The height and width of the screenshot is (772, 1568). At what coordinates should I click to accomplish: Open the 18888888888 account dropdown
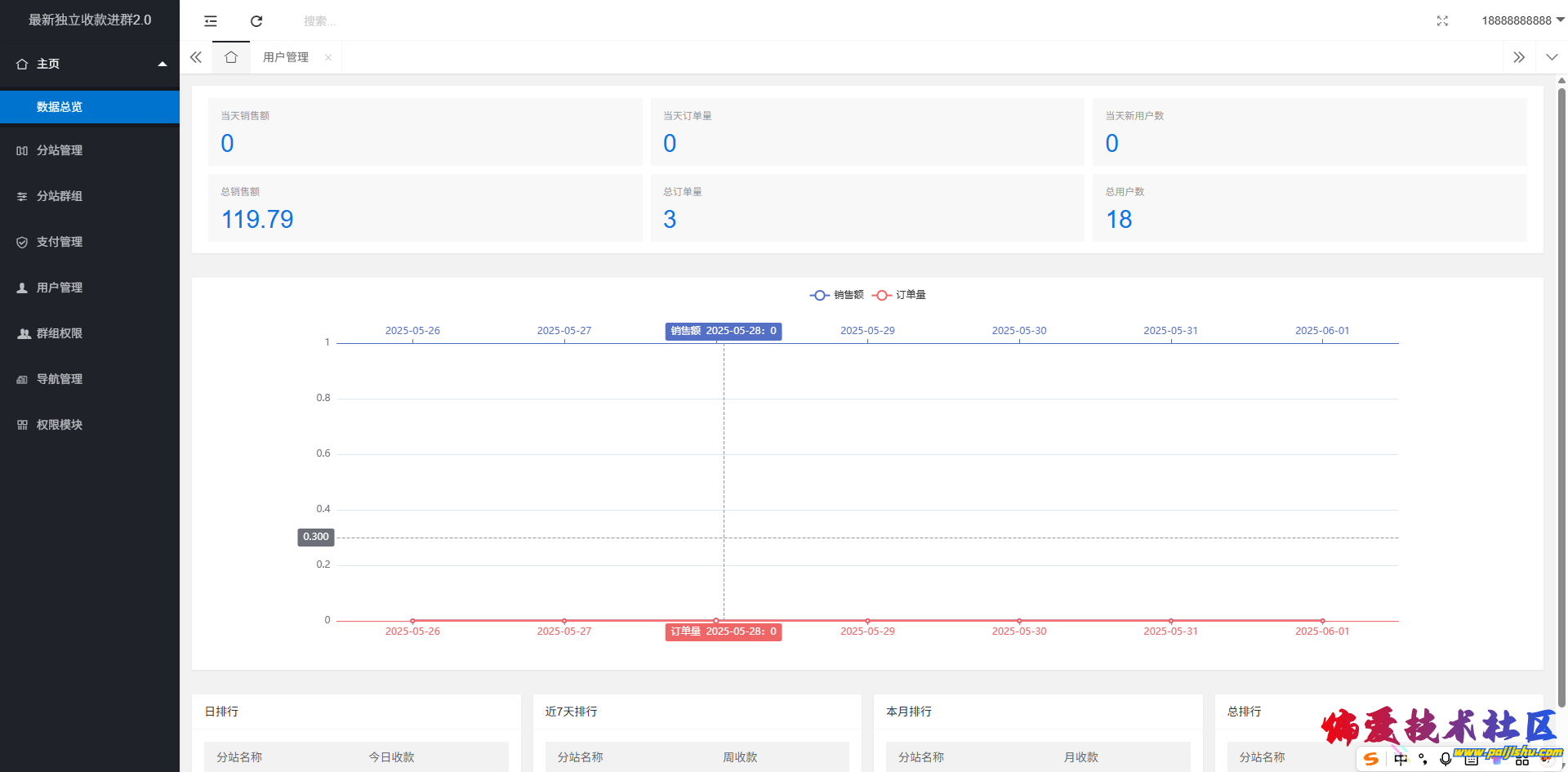click(1521, 20)
